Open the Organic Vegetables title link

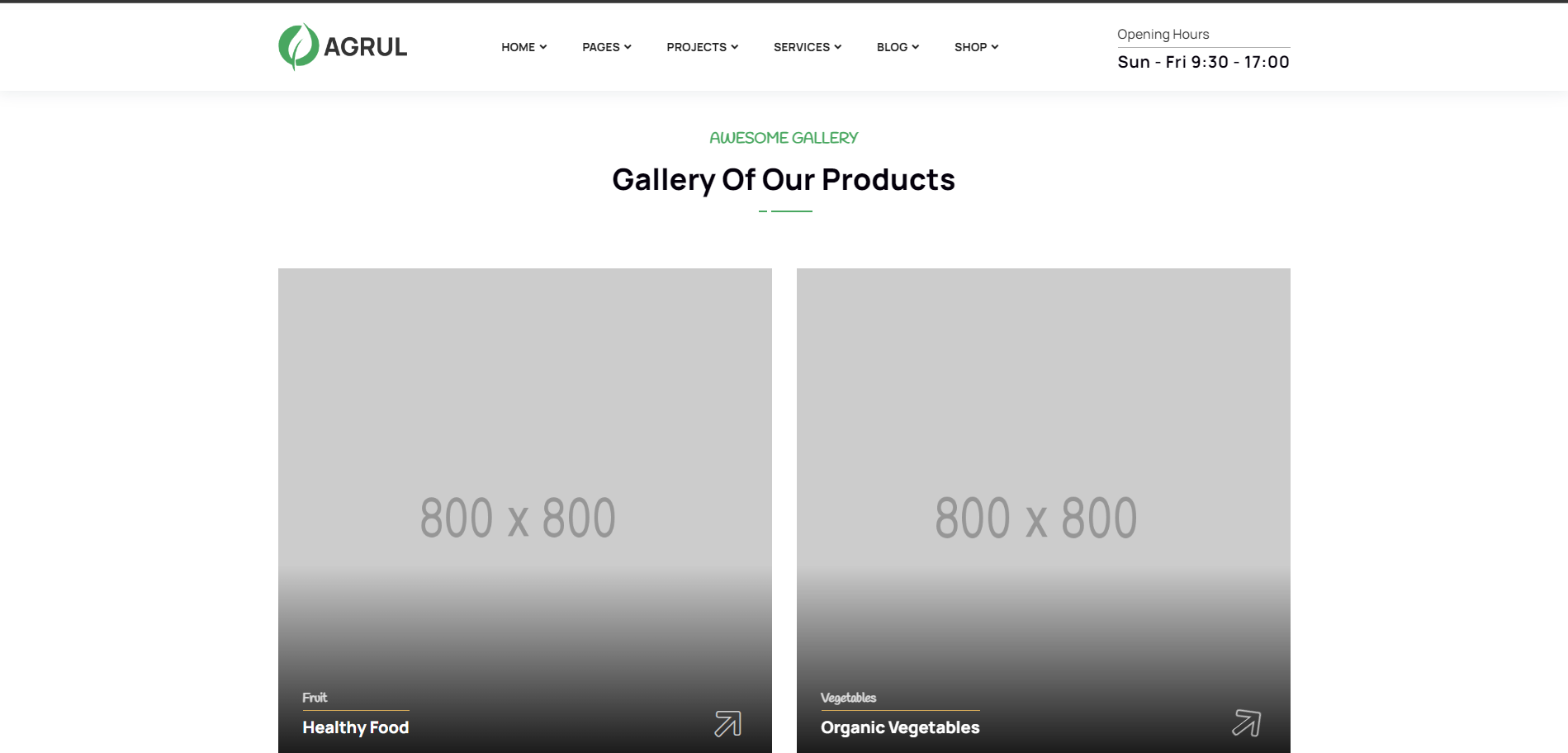[x=900, y=727]
